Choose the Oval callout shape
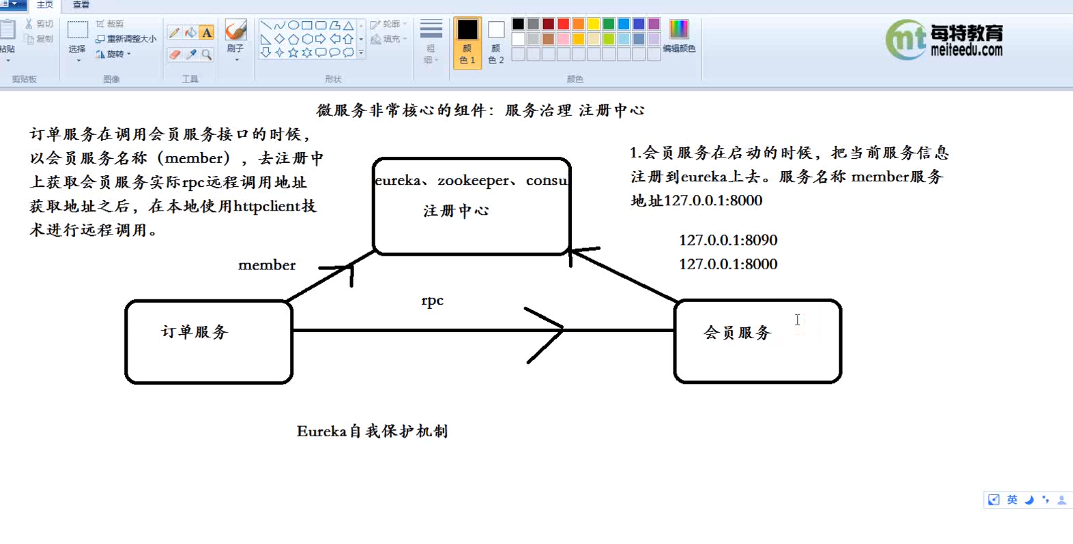This screenshot has width=1073, height=544. tap(334, 52)
